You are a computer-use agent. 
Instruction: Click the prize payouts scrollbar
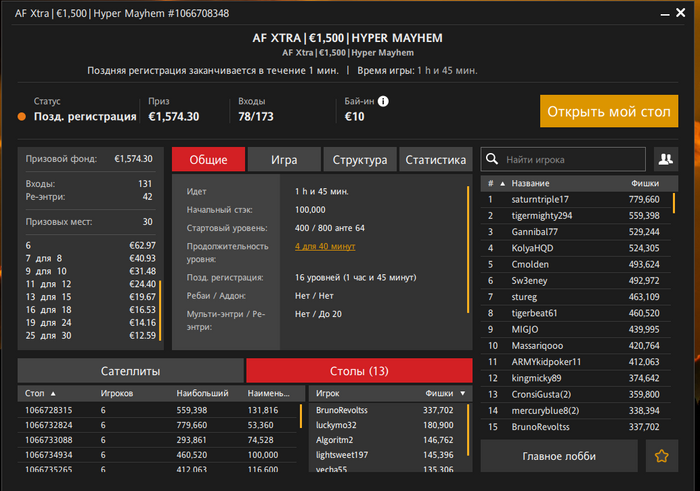160,310
